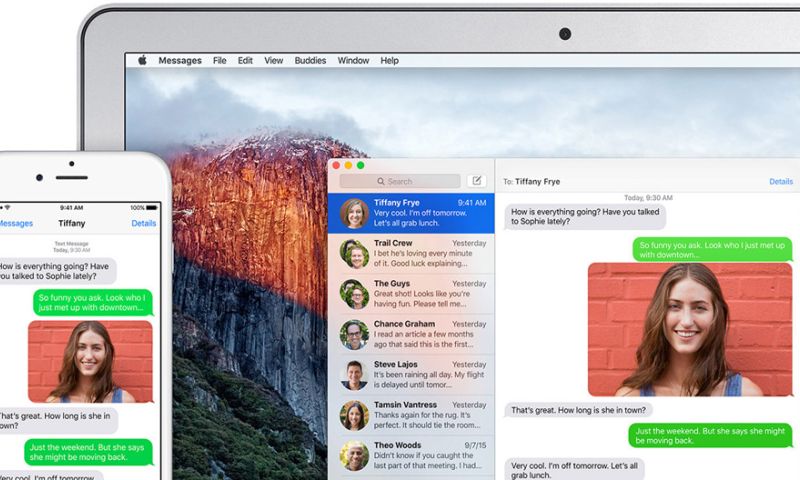This screenshot has height=480, width=800.
Task: Select the Tiffany Frye conversation
Action: pyautogui.click(x=411, y=213)
